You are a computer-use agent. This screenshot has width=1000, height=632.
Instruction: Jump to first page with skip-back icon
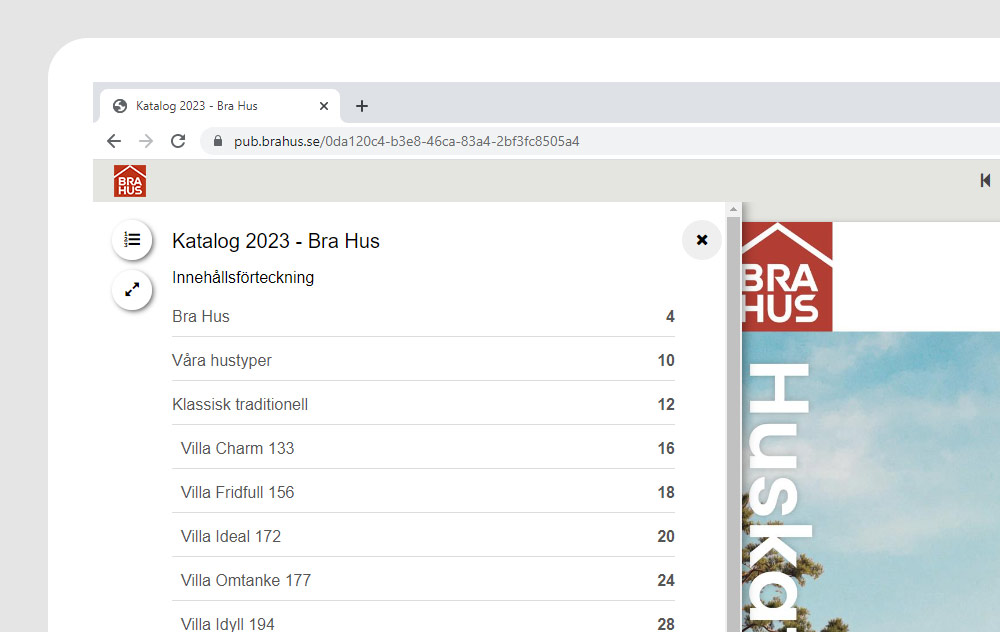tap(985, 180)
